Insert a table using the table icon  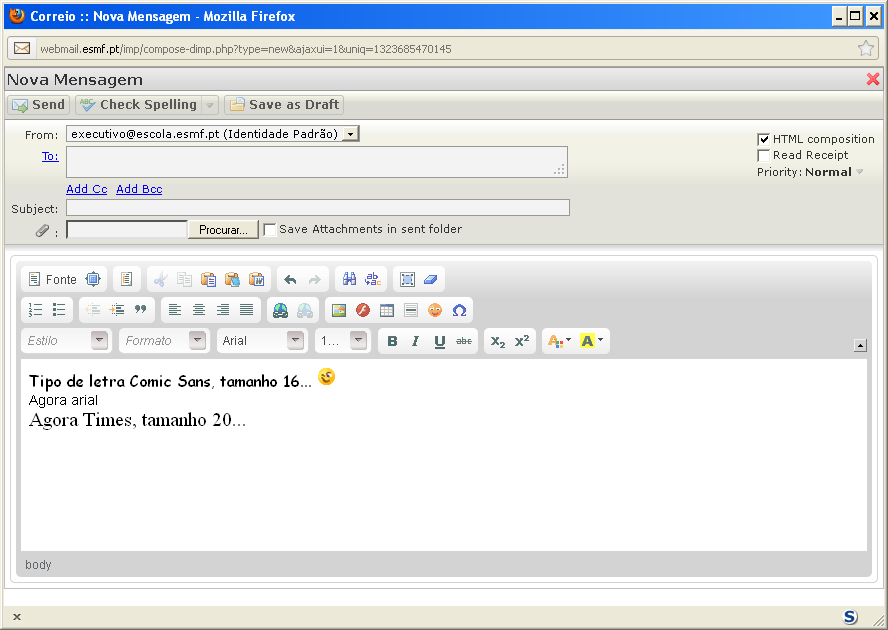pyautogui.click(x=387, y=310)
